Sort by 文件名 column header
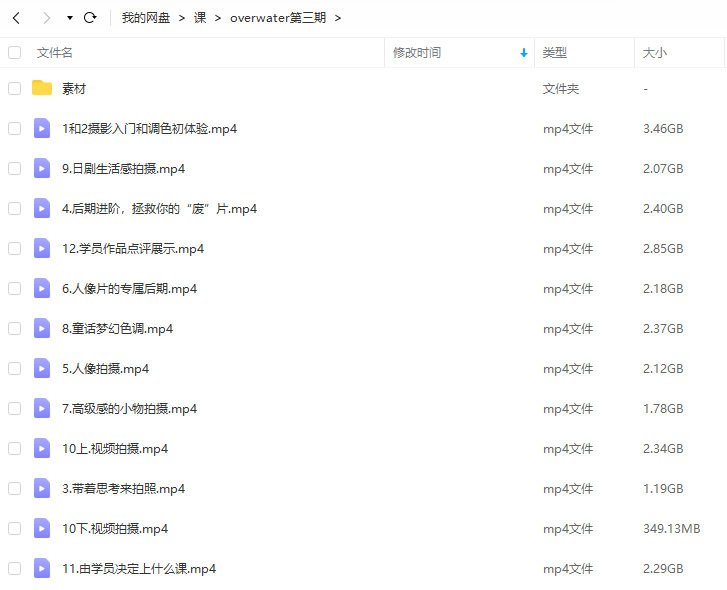 (x=55, y=52)
